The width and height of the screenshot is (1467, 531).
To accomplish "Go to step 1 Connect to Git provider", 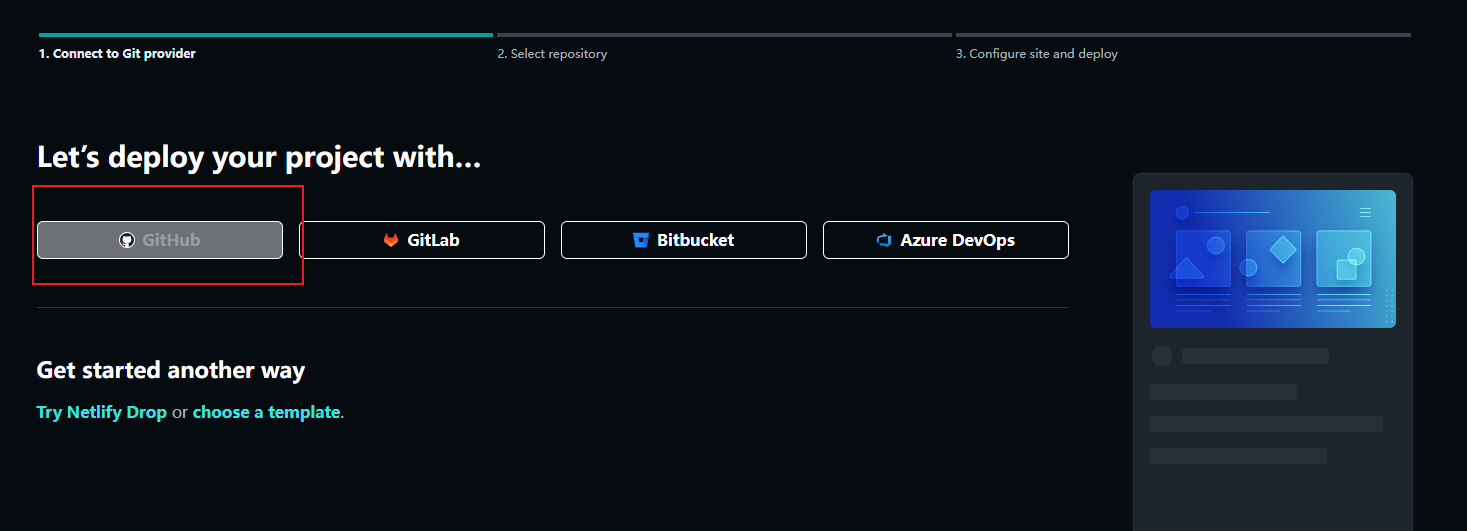I will [x=117, y=54].
